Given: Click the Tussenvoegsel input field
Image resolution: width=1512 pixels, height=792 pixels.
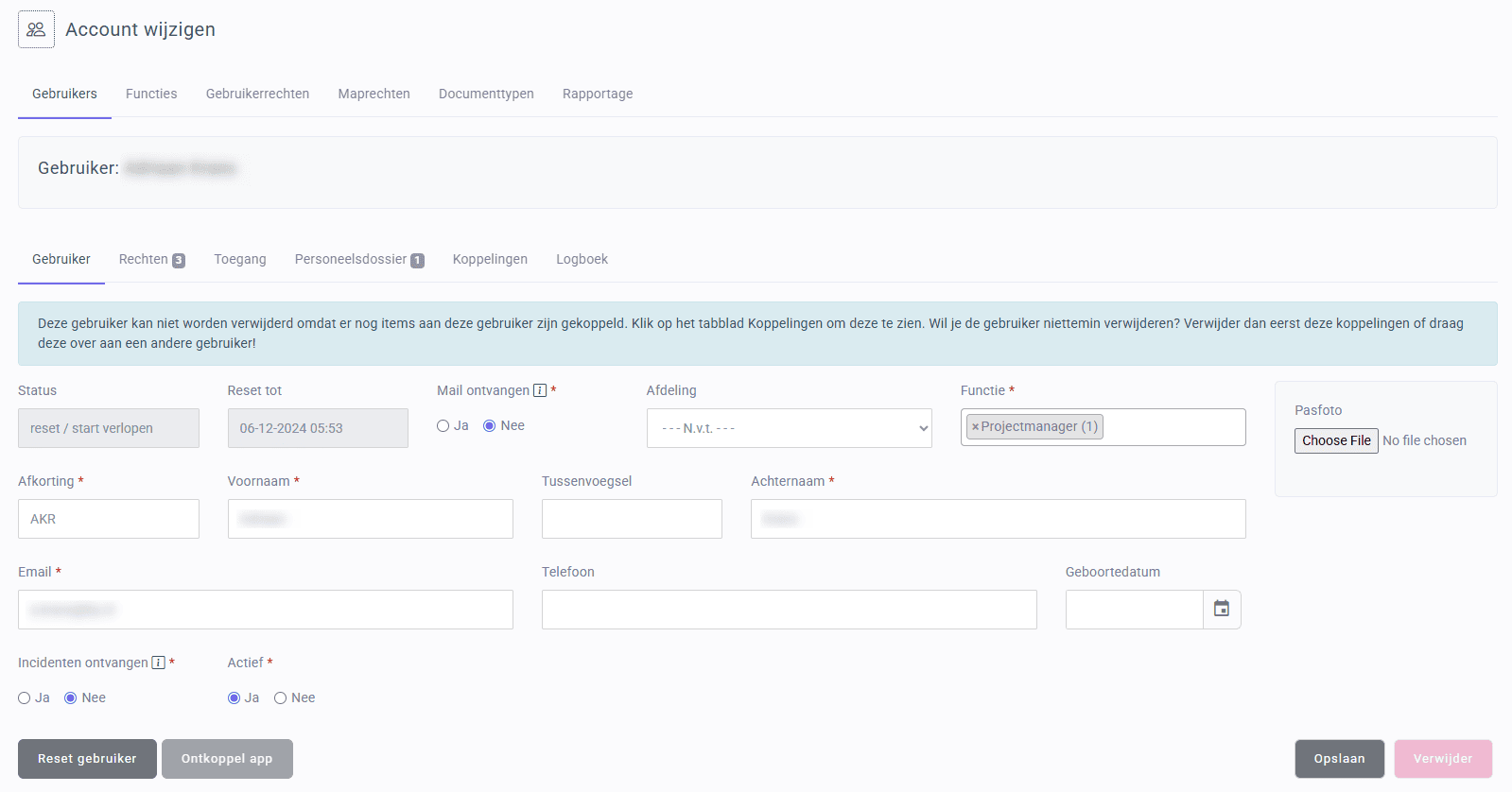Looking at the screenshot, I should pyautogui.click(x=632, y=519).
